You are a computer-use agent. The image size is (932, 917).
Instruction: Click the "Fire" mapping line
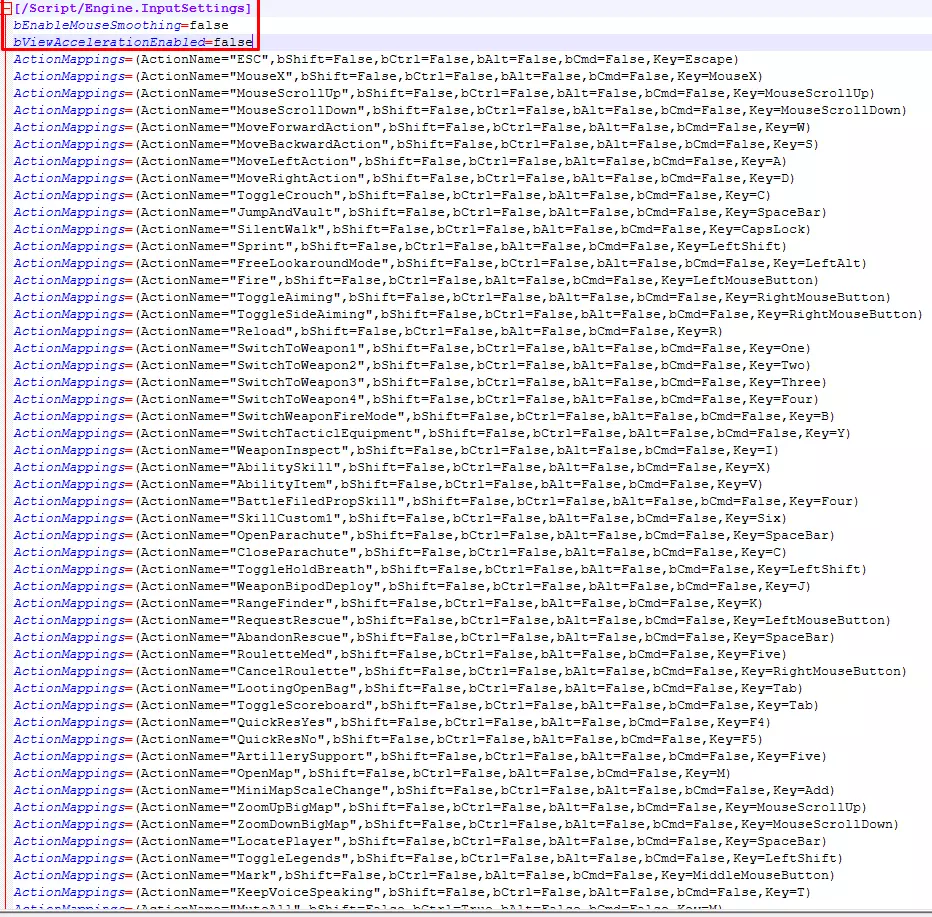[416, 281]
